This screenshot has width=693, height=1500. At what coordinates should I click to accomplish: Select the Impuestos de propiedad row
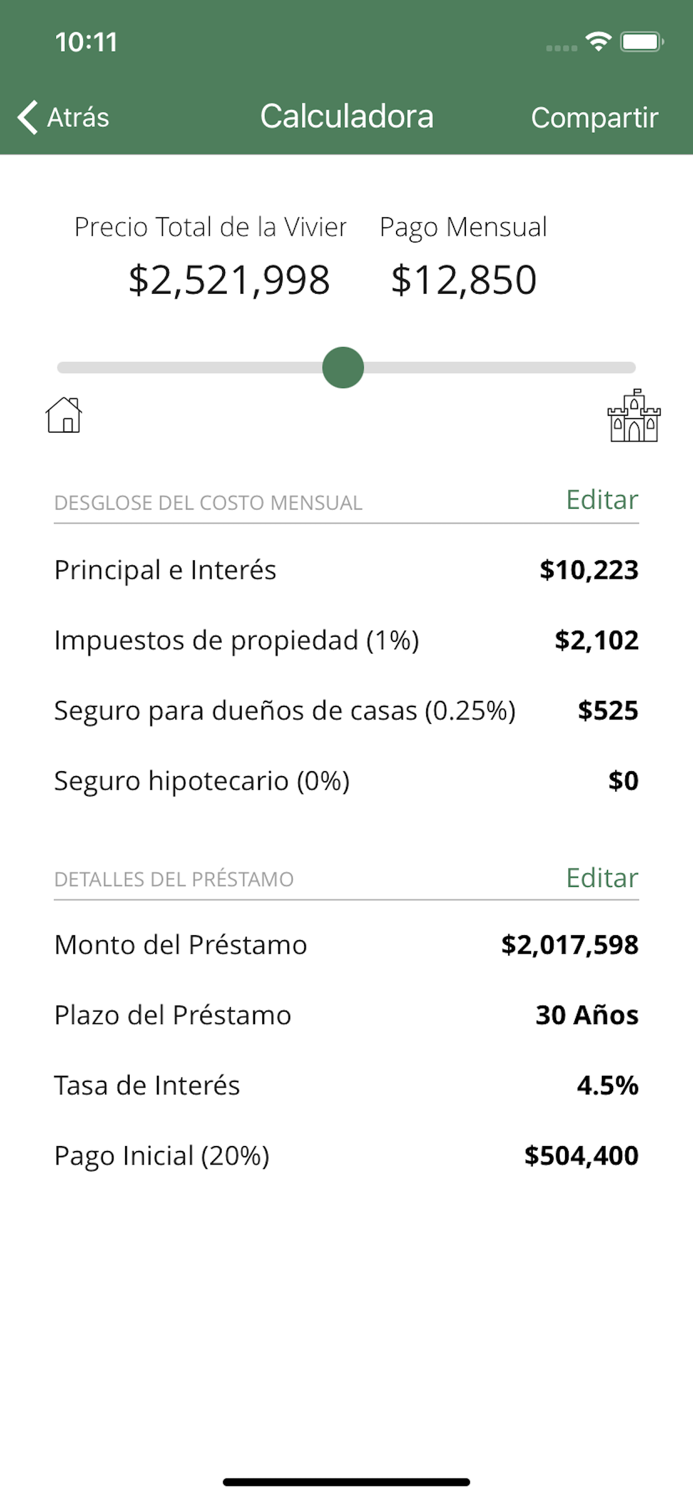pos(346,640)
